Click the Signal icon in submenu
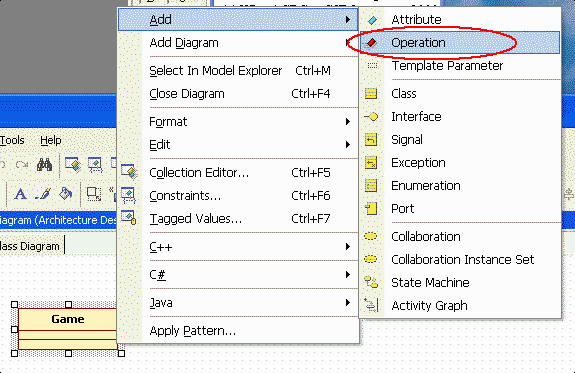Image resolution: width=575 pixels, height=373 pixels. (371, 140)
